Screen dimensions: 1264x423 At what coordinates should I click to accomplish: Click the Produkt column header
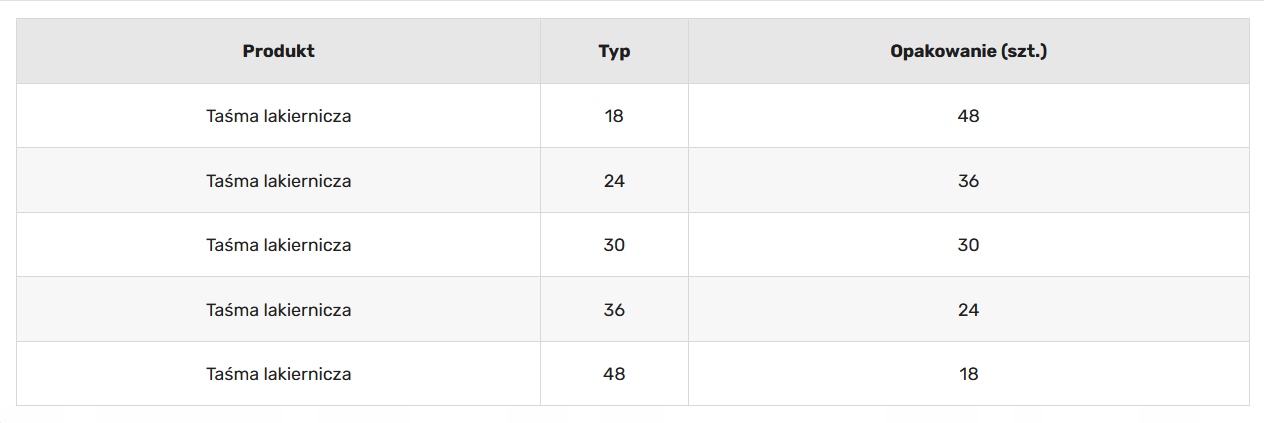pyautogui.click(x=278, y=51)
